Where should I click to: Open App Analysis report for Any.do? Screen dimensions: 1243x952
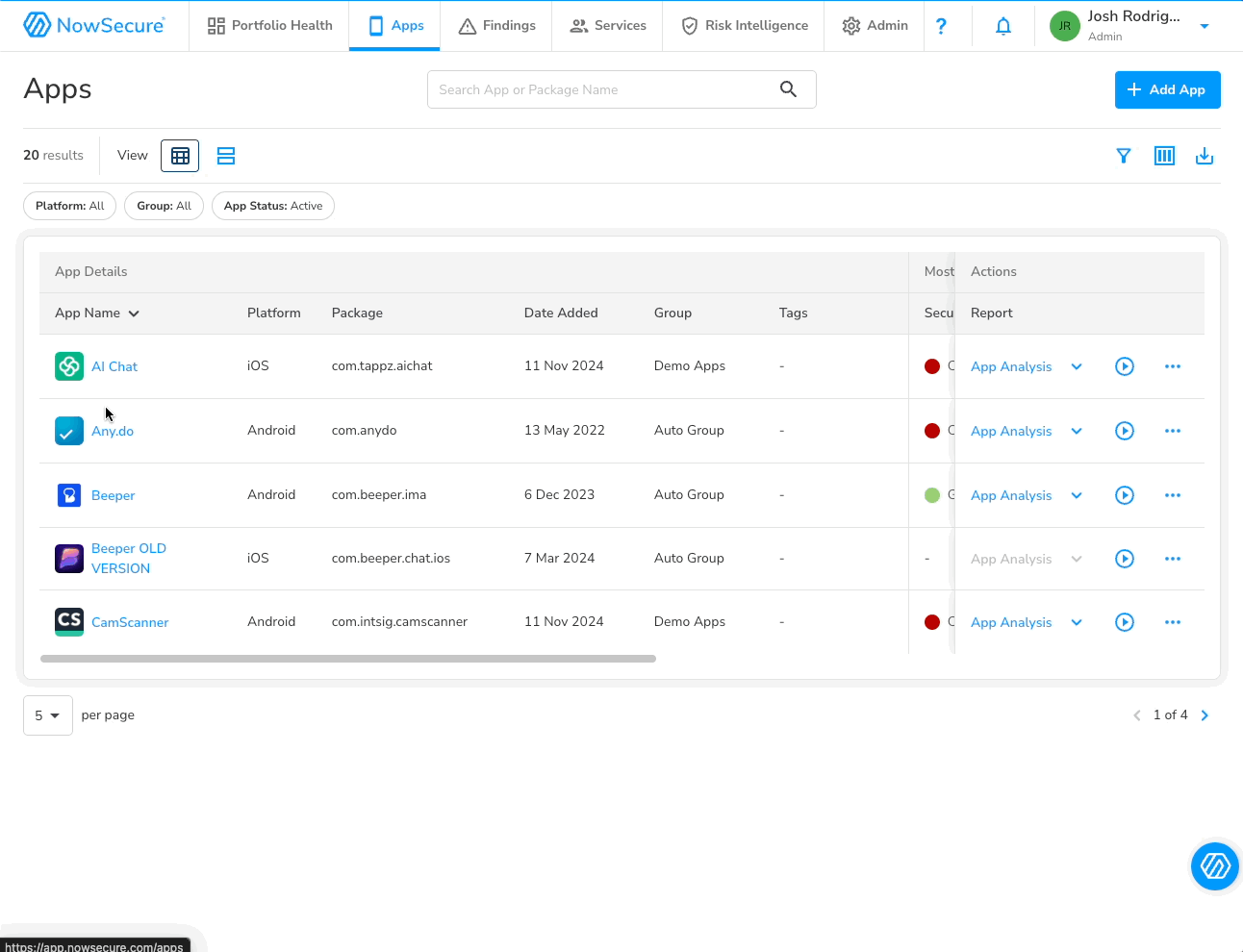click(x=1011, y=431)
